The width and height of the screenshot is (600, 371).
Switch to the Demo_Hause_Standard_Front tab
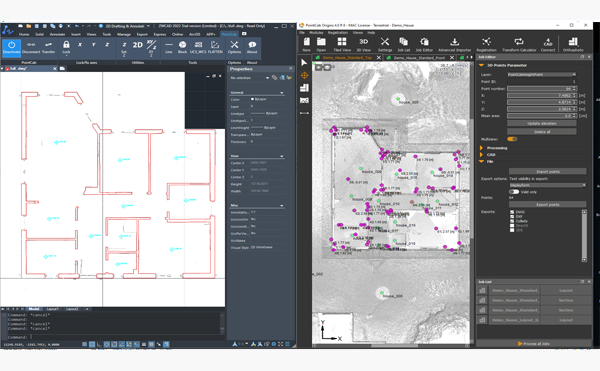[x=419, y=58]
